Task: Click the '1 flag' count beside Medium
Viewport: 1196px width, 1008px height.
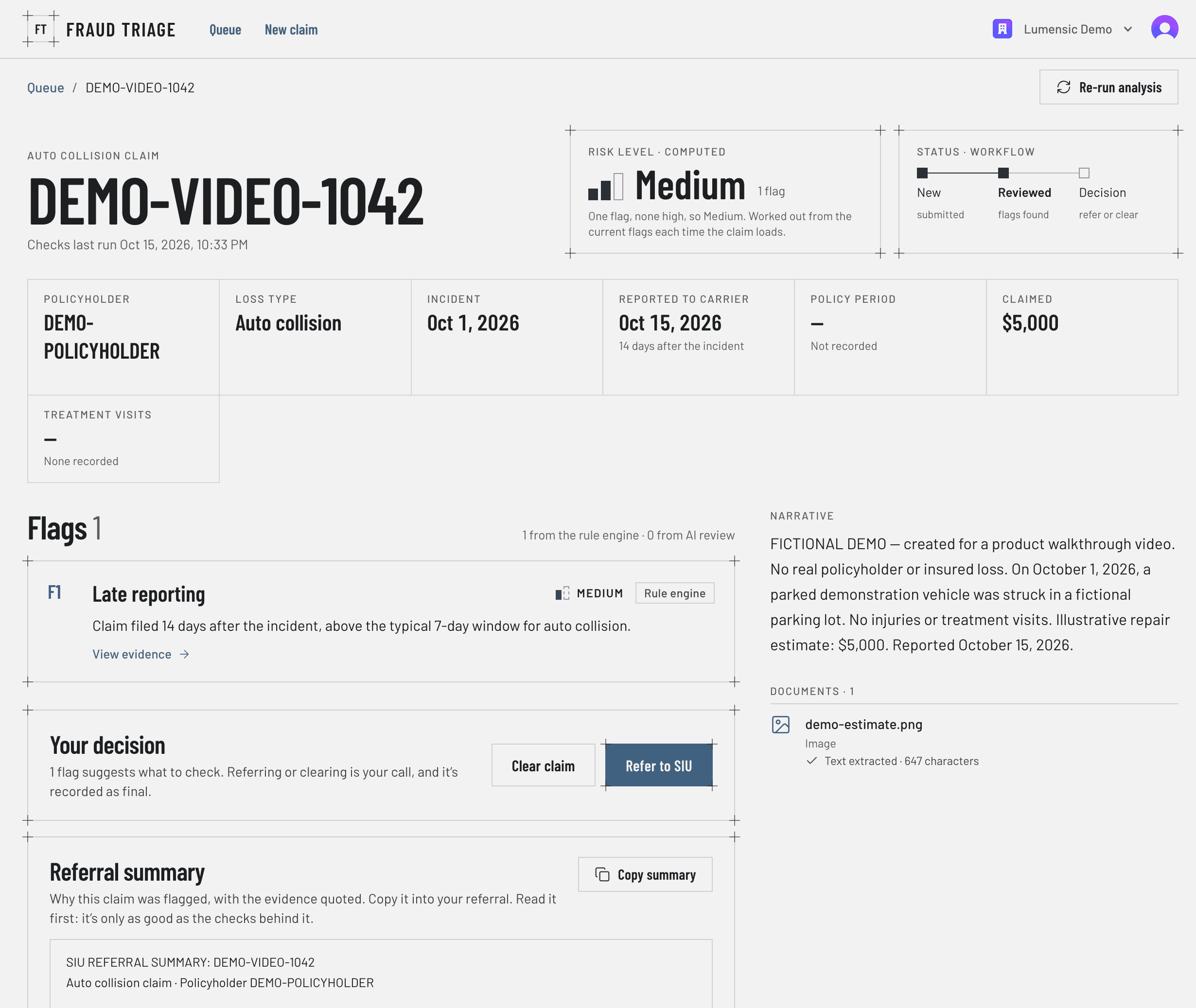Action: point(771,191)
